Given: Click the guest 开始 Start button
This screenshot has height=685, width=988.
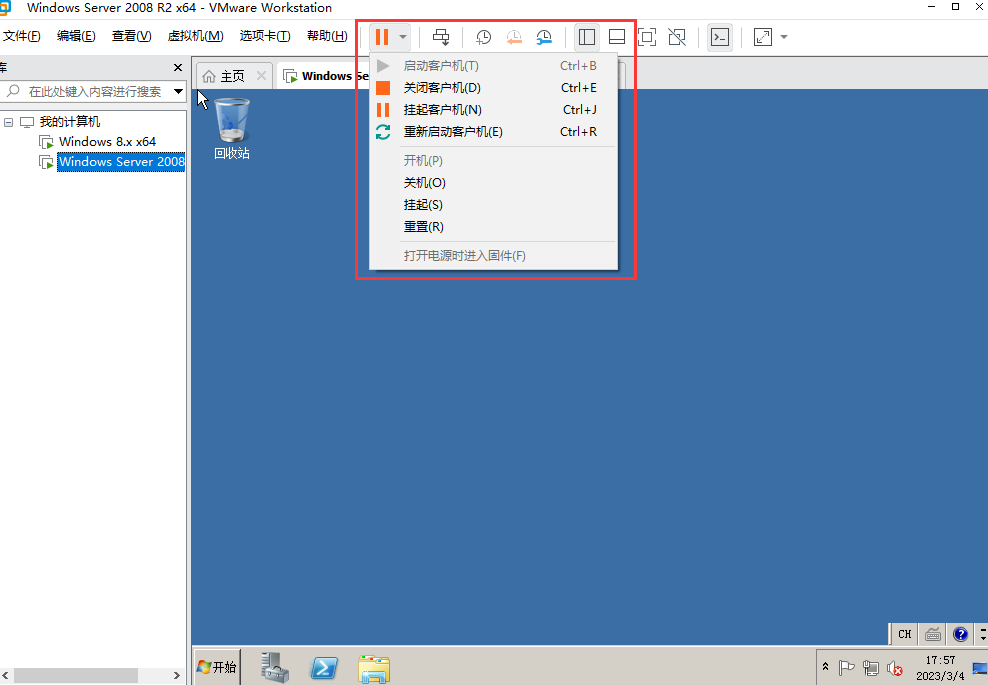Looking at the screenshot, I should coord(216,667).
